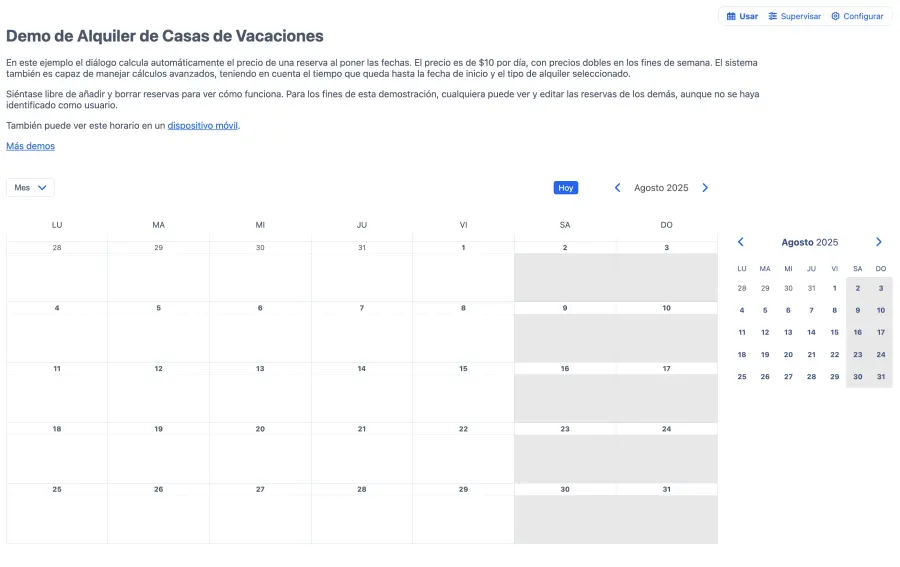This screenshot has width=900, height=567.
Task: Click the Supervisar list icon
Action: pyautogui.click(x=773, y=16)
